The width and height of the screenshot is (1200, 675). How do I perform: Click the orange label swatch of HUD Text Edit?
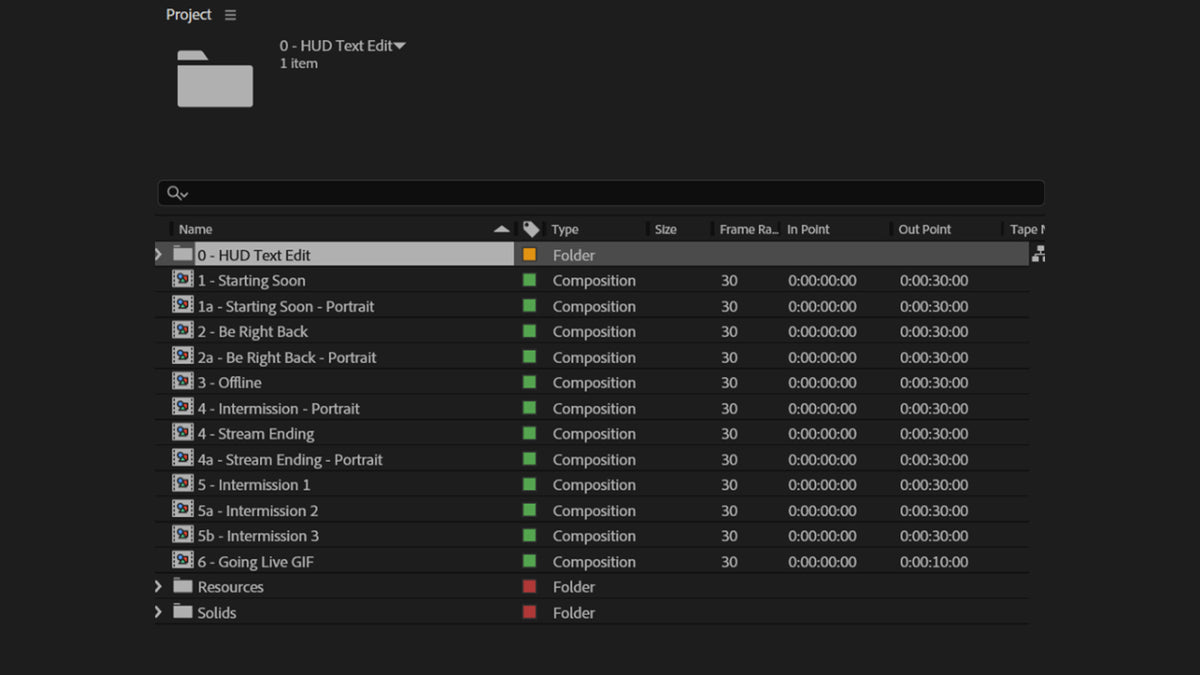(x=530, y=255)
